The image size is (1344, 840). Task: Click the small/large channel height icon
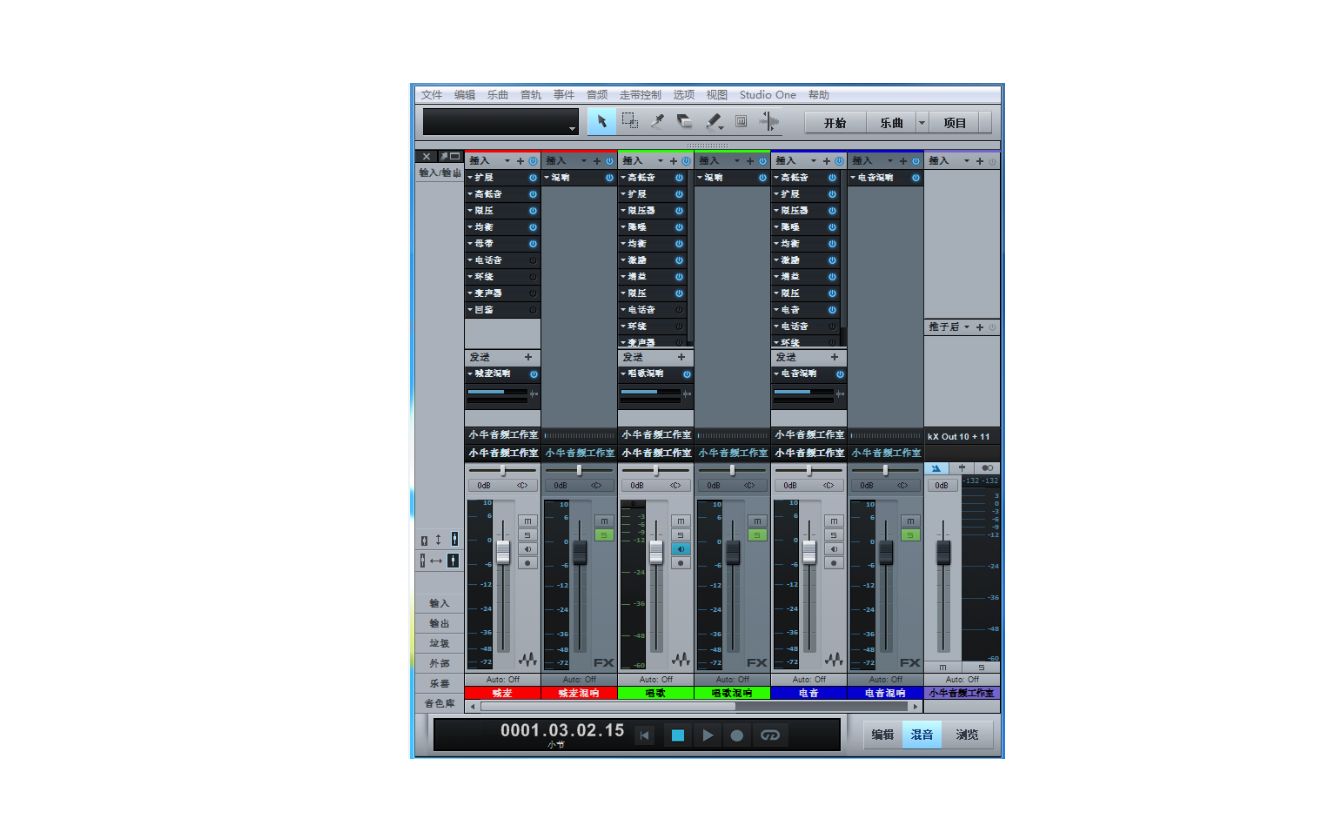tap(438, 541)
